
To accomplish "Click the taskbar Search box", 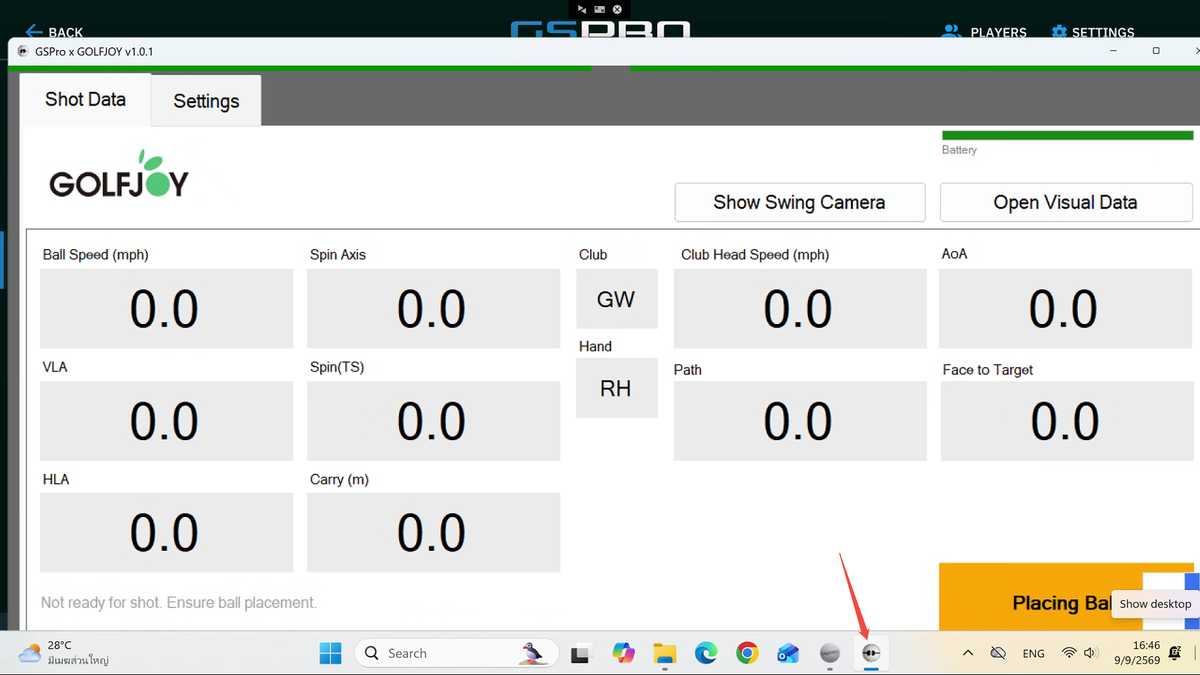I will click(455, 653).
